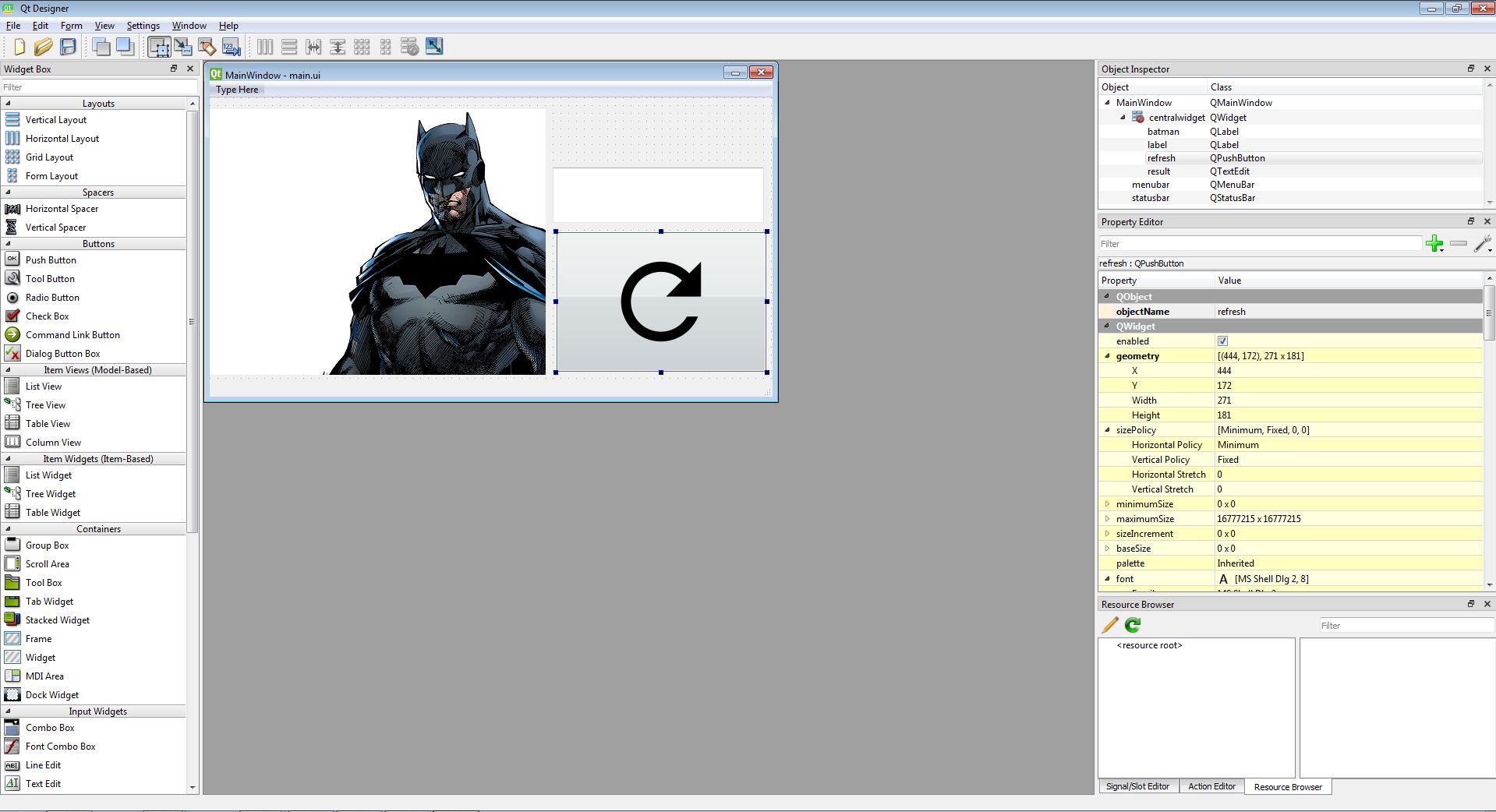The width and height of the screenshot is (1496, 812).
Task: Select the Edit Buddies mode icon
Action: tap(207, 47)
